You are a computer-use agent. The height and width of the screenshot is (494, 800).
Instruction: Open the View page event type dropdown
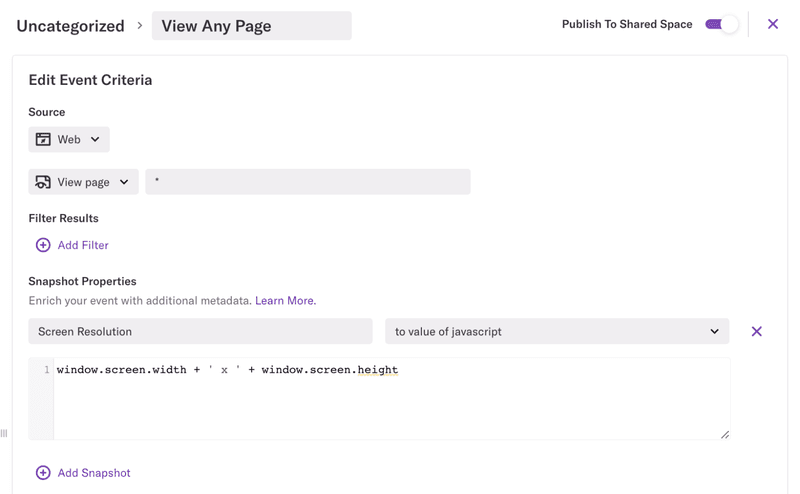(x=84, y=182)
